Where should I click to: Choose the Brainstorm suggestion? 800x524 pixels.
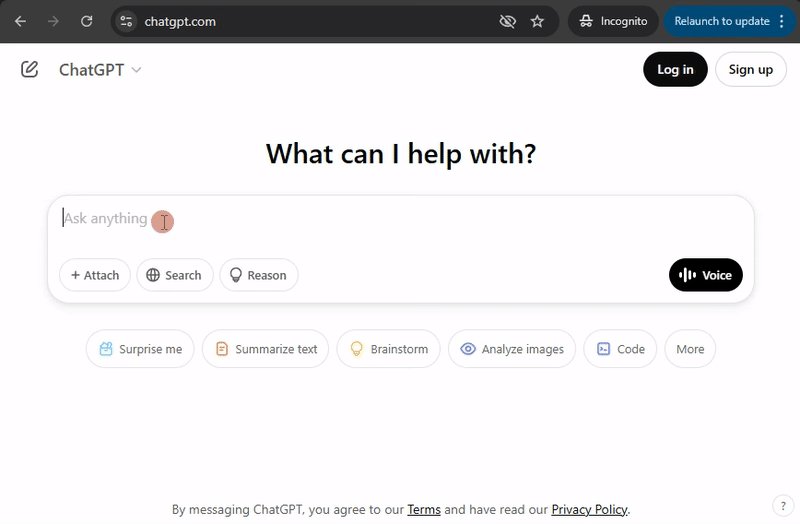coord(388,349)
